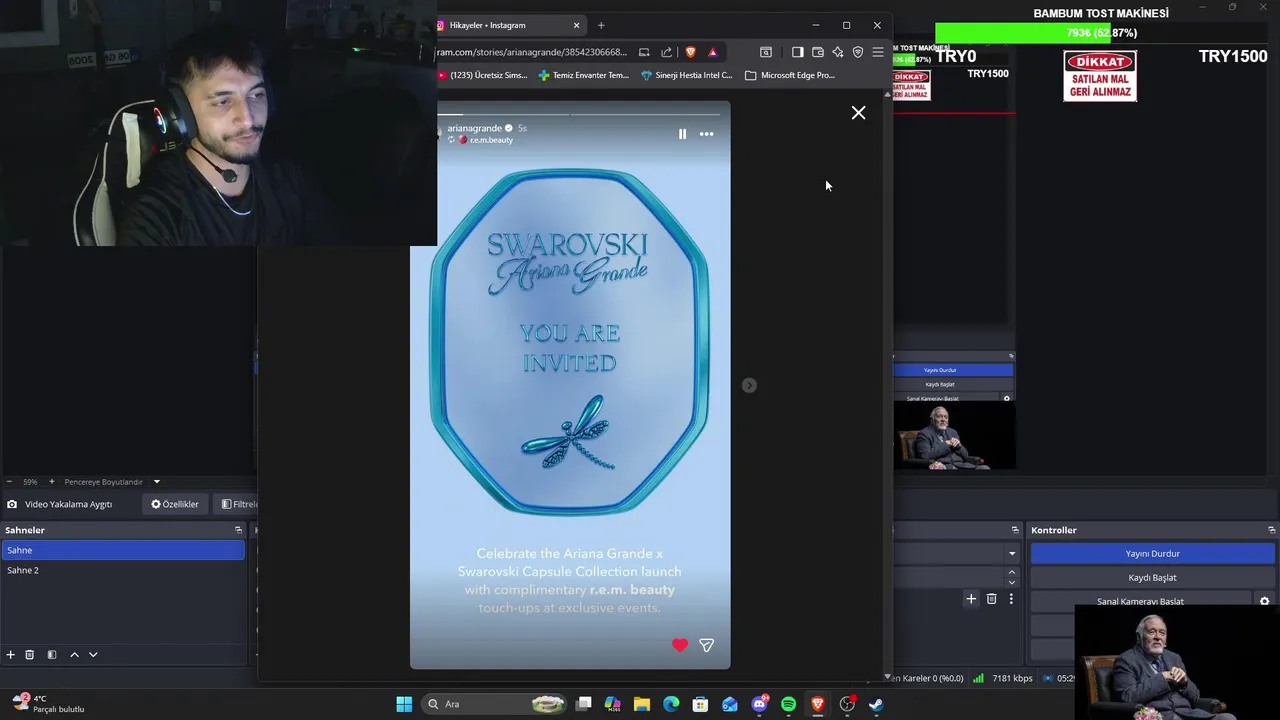
Task: Click Kaydı Başlat to start recording
Action: pos(1153,577)
